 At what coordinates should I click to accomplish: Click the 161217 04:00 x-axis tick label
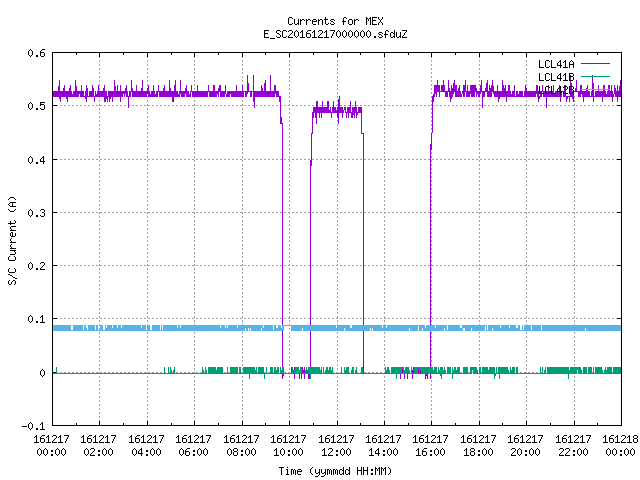coord(146,446)
